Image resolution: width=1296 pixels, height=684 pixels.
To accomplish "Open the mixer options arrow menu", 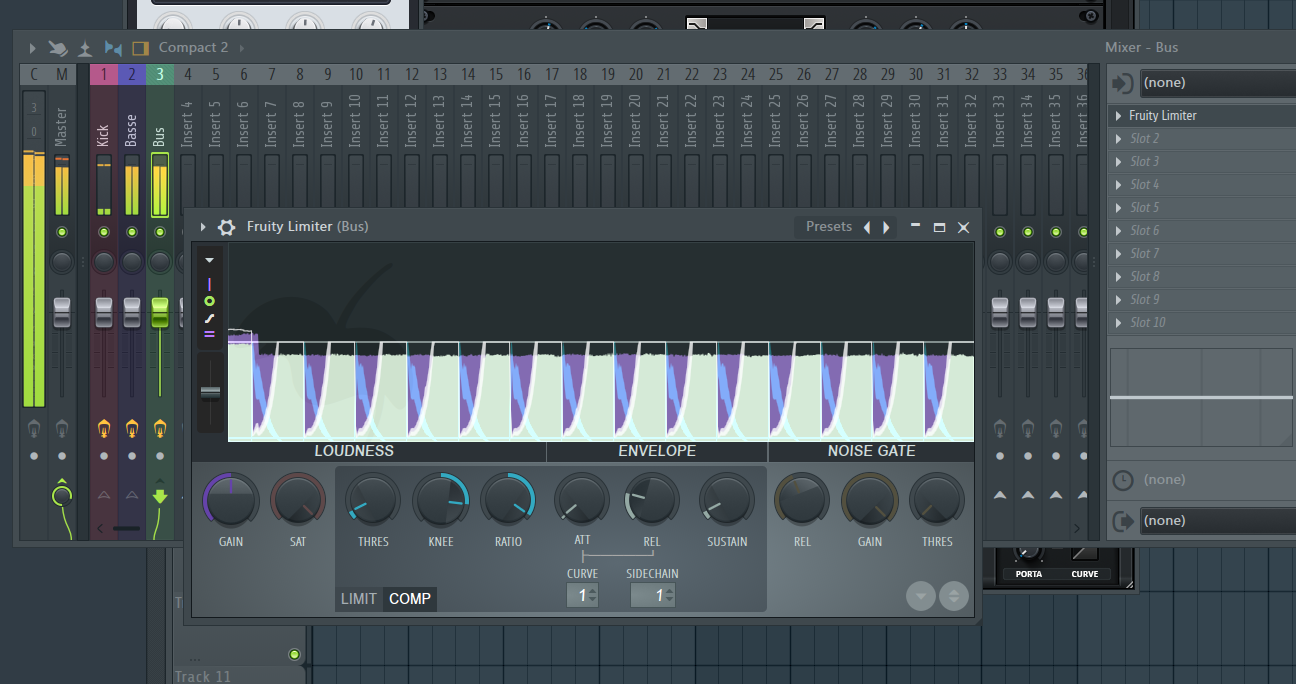I will [x=32, y=47].
